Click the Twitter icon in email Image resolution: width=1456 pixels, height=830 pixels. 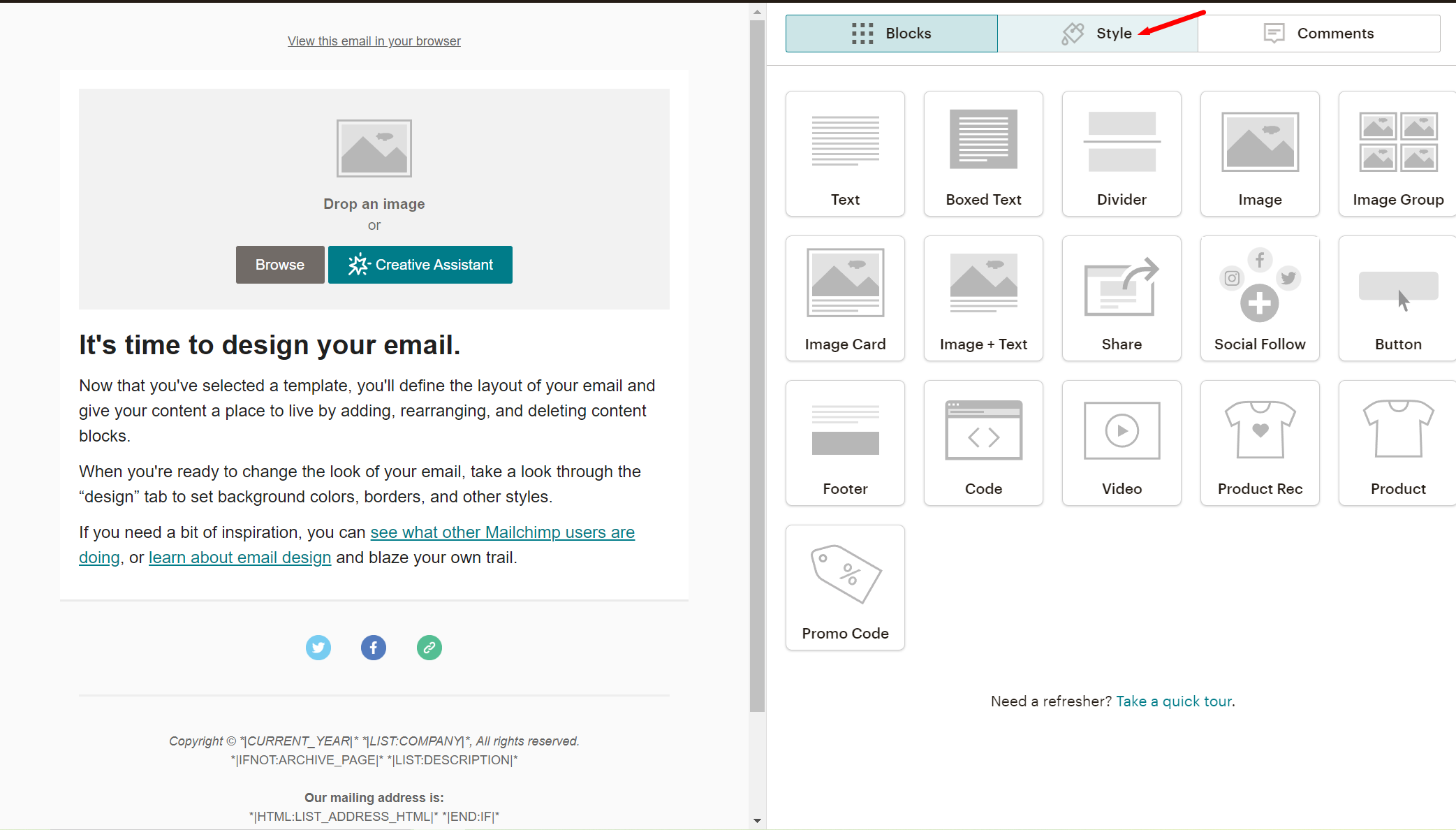pyautogui.click(x=318, y=648)
